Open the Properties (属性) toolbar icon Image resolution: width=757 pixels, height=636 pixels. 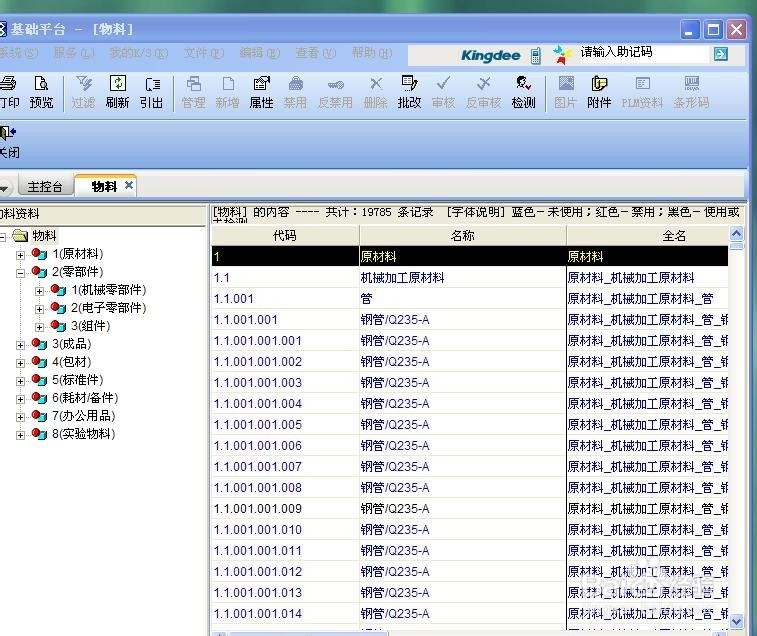(262, 92)
